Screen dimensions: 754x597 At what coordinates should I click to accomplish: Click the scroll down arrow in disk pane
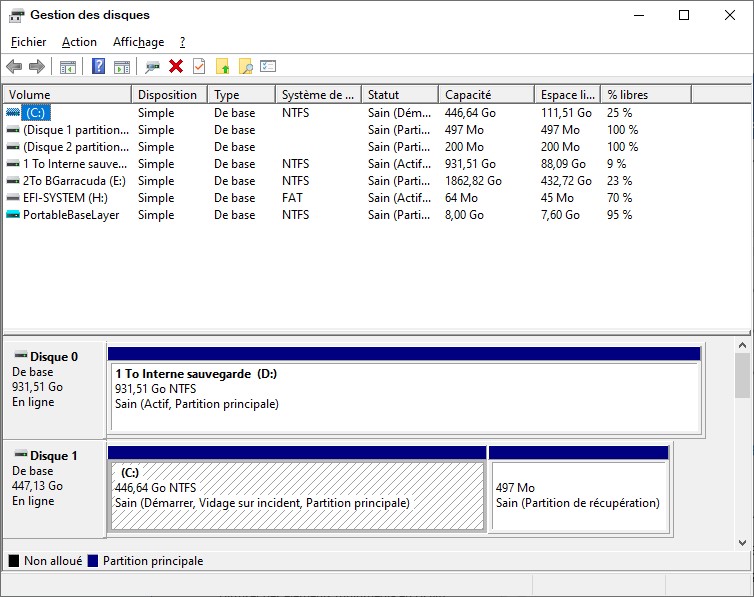pos(742,543)
